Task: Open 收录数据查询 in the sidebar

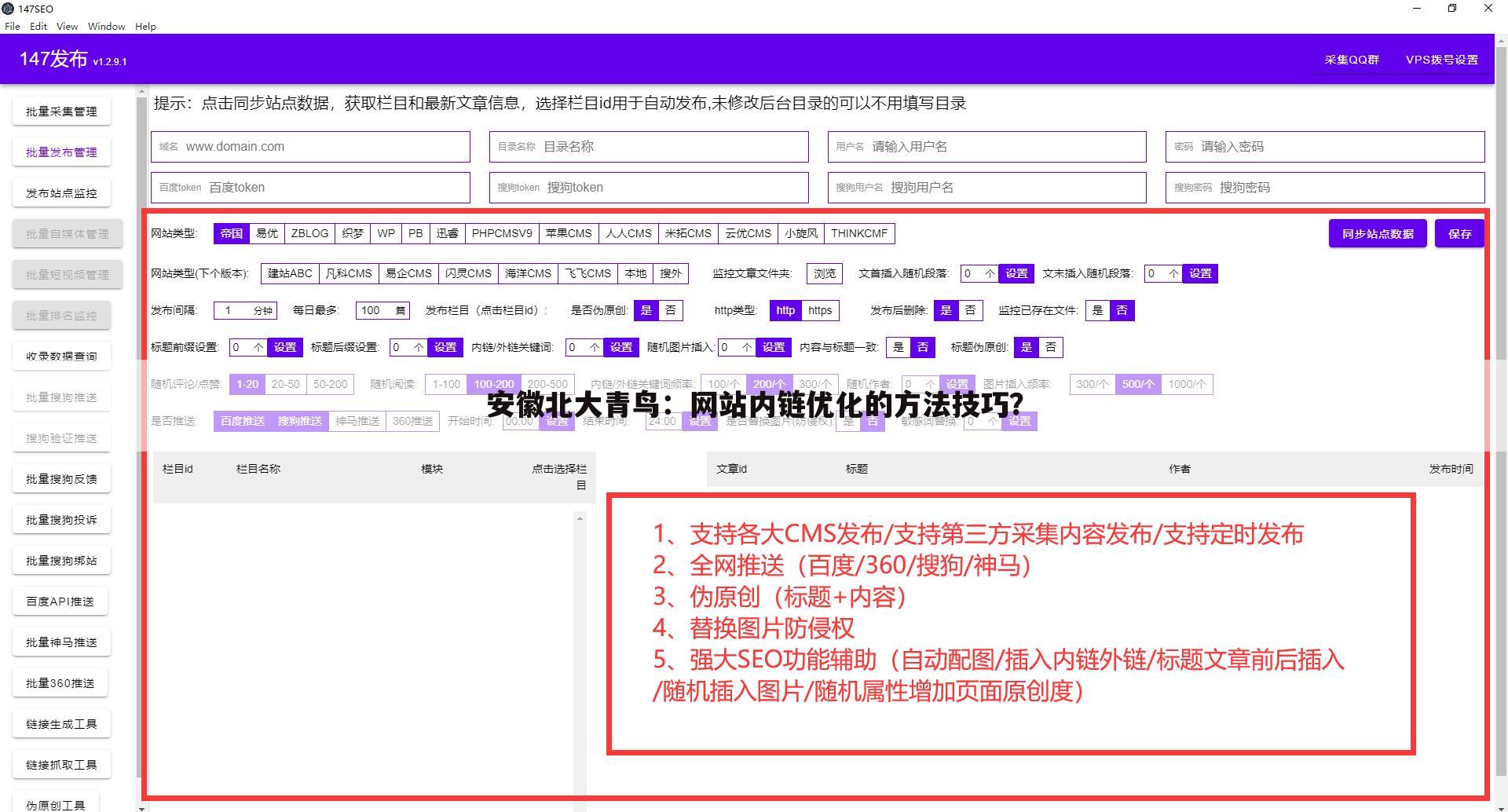Action: pos(61,356)
